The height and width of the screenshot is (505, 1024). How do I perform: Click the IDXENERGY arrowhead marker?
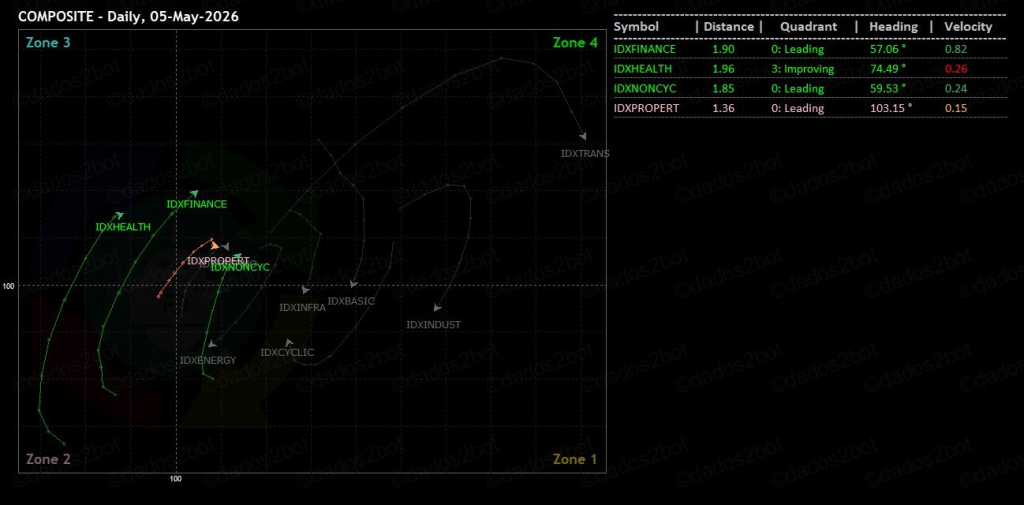tap(212, 344)
